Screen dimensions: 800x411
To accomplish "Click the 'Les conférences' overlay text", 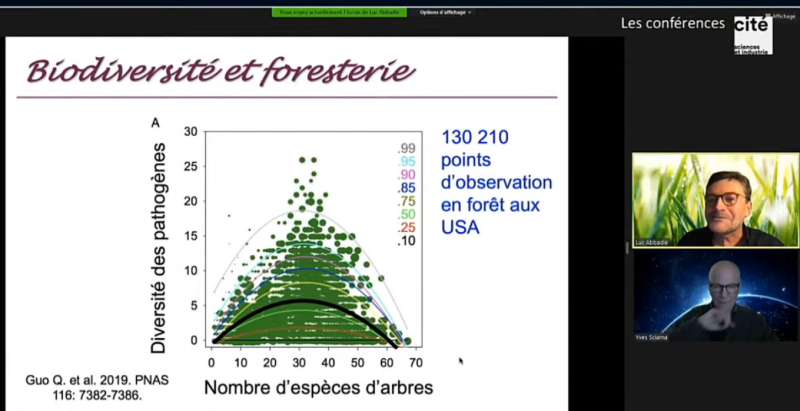I will coord(672,23).
